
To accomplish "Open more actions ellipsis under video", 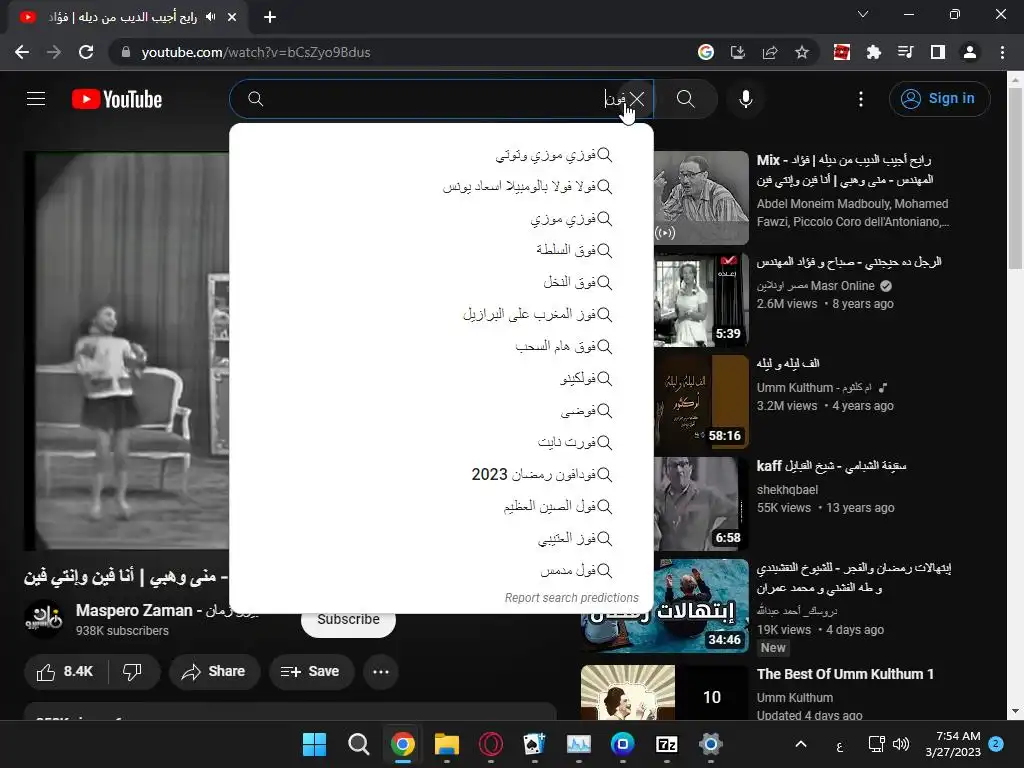I will coord(381,671).
